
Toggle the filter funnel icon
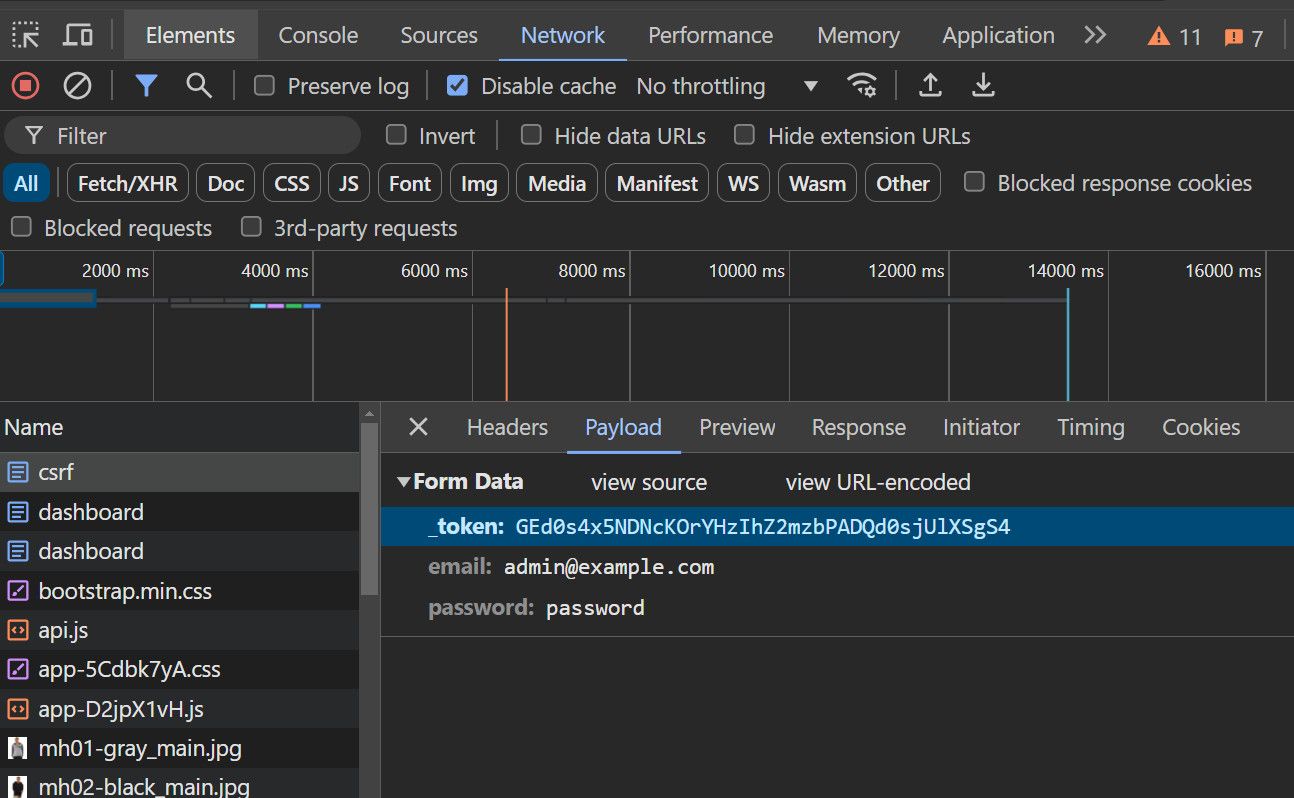pos(147,86)
